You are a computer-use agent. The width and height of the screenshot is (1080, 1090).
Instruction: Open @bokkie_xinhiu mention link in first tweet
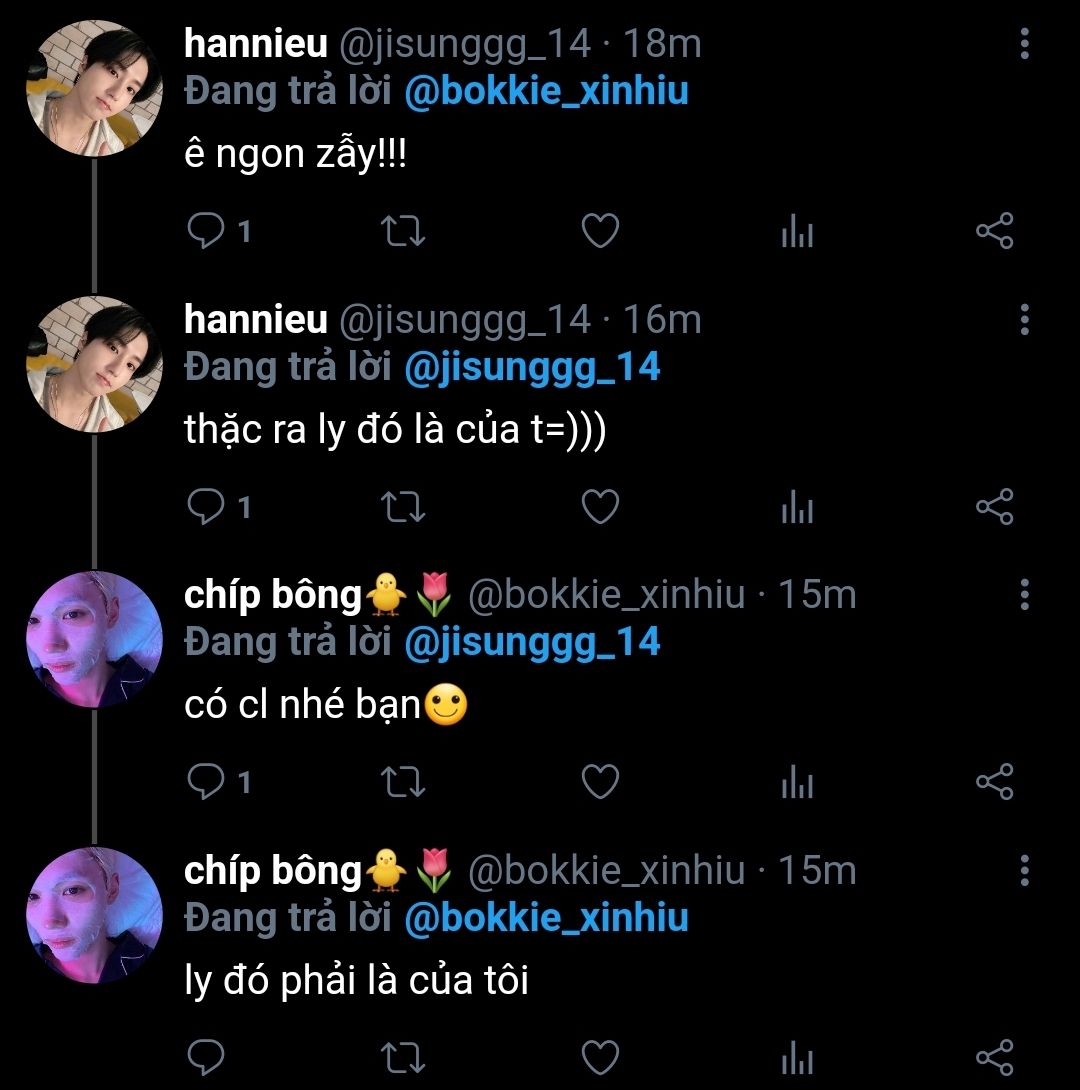click(546, 92)
